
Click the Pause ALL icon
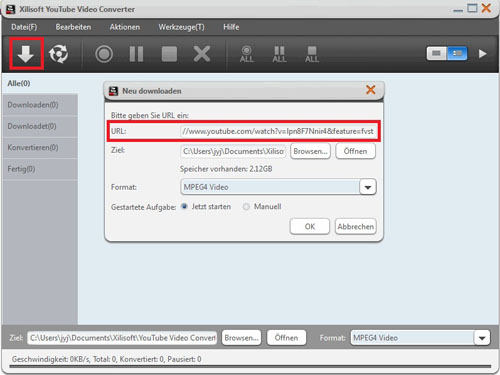coord(279,54)
